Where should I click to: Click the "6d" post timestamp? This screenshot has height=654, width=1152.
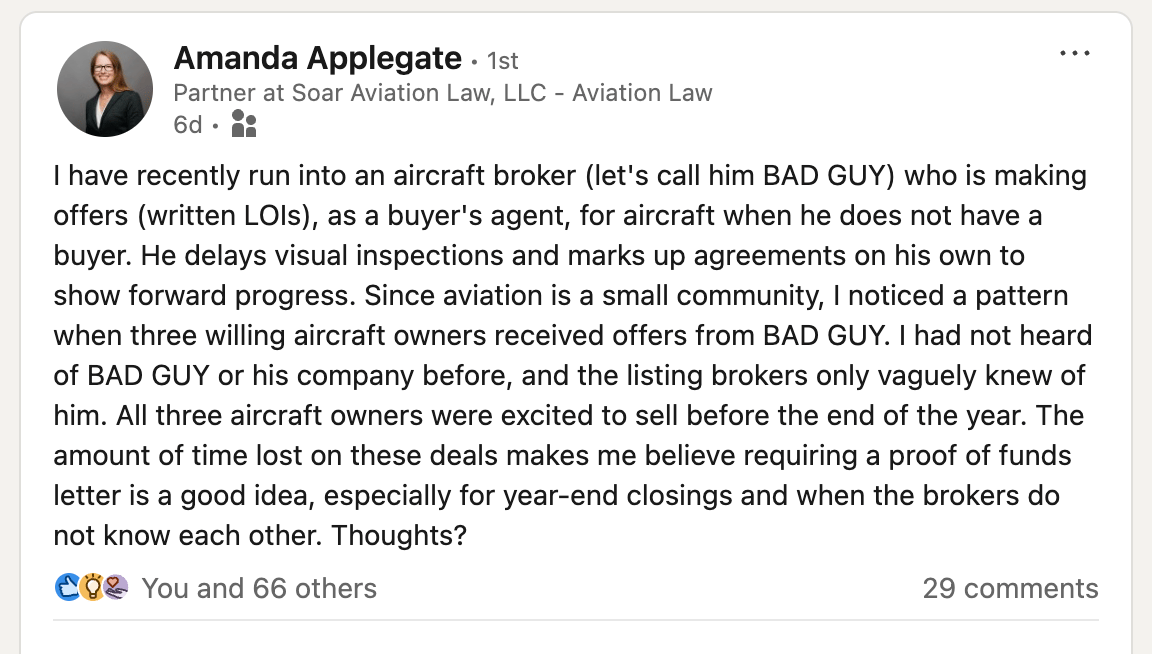pos(187,125)
